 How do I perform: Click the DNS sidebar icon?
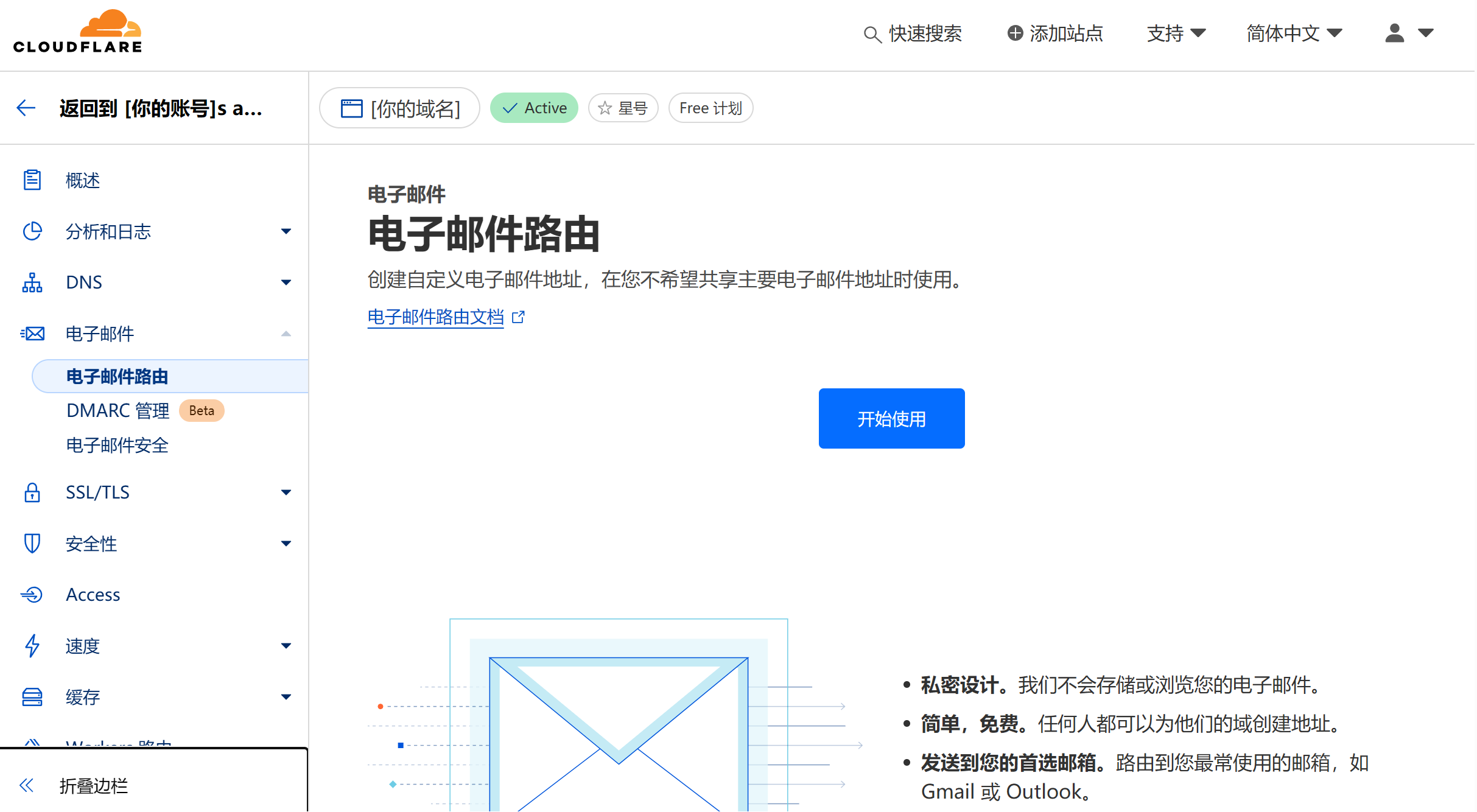32,282
